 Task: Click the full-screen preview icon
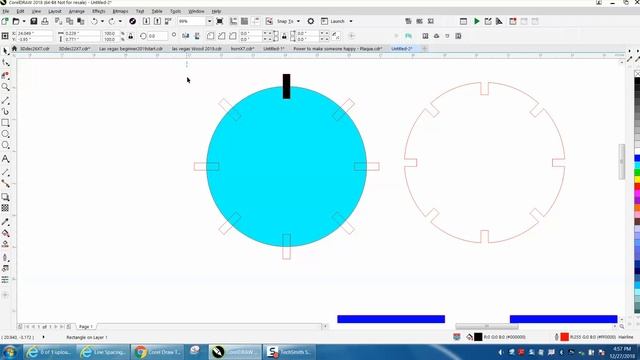point(220,21)
